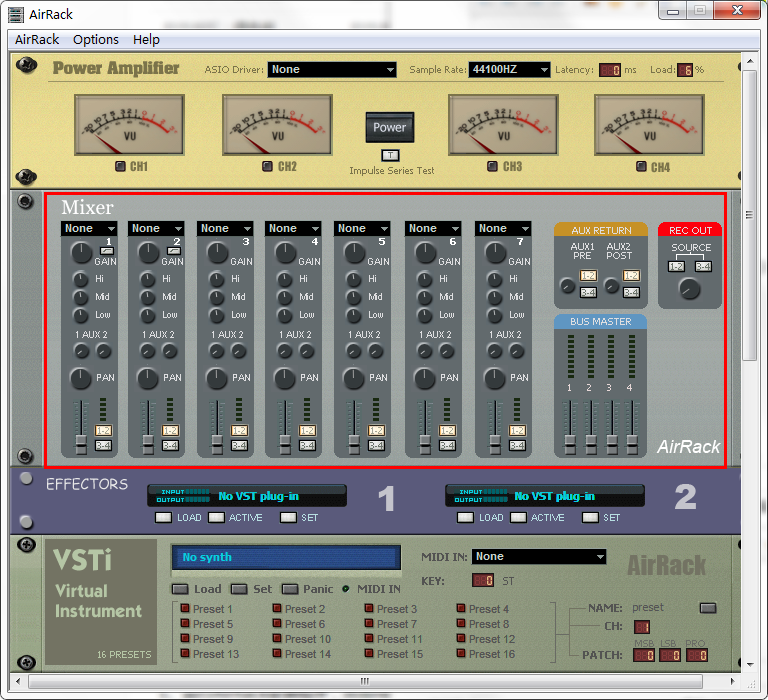Click the Bus Master fader 1
Screen dimensions: 768x700
coord(569,441)
